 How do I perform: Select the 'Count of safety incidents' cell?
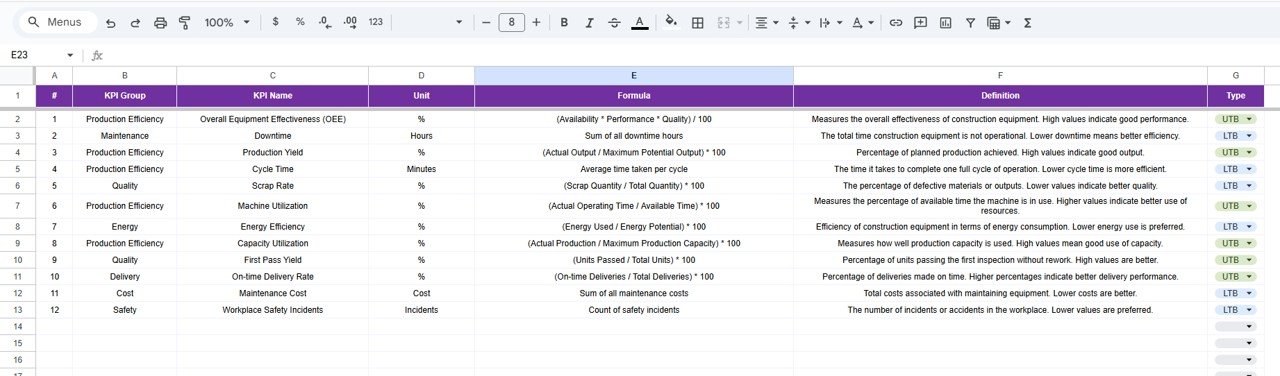click(x=634, y=310)
